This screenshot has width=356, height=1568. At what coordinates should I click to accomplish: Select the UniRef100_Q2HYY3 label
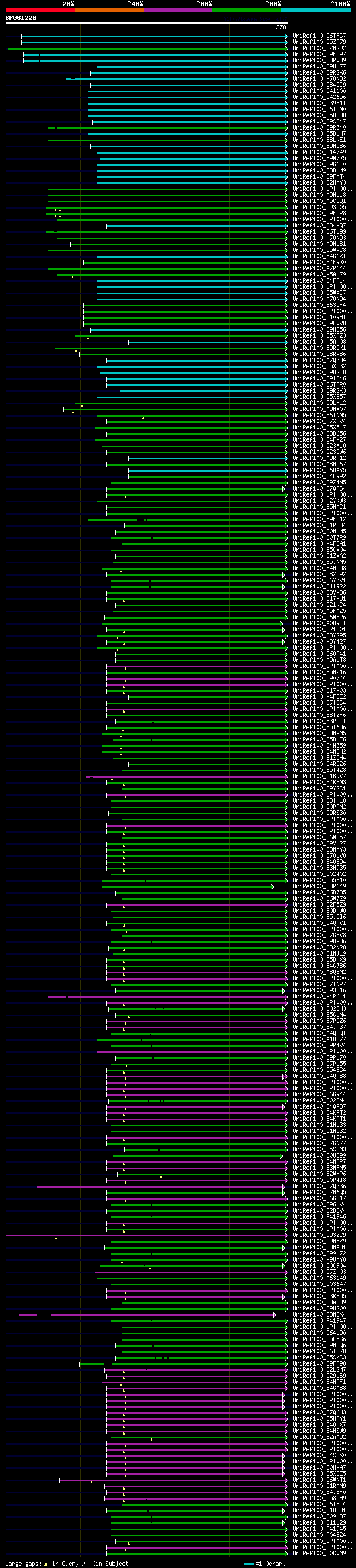[x=319, y=182]
